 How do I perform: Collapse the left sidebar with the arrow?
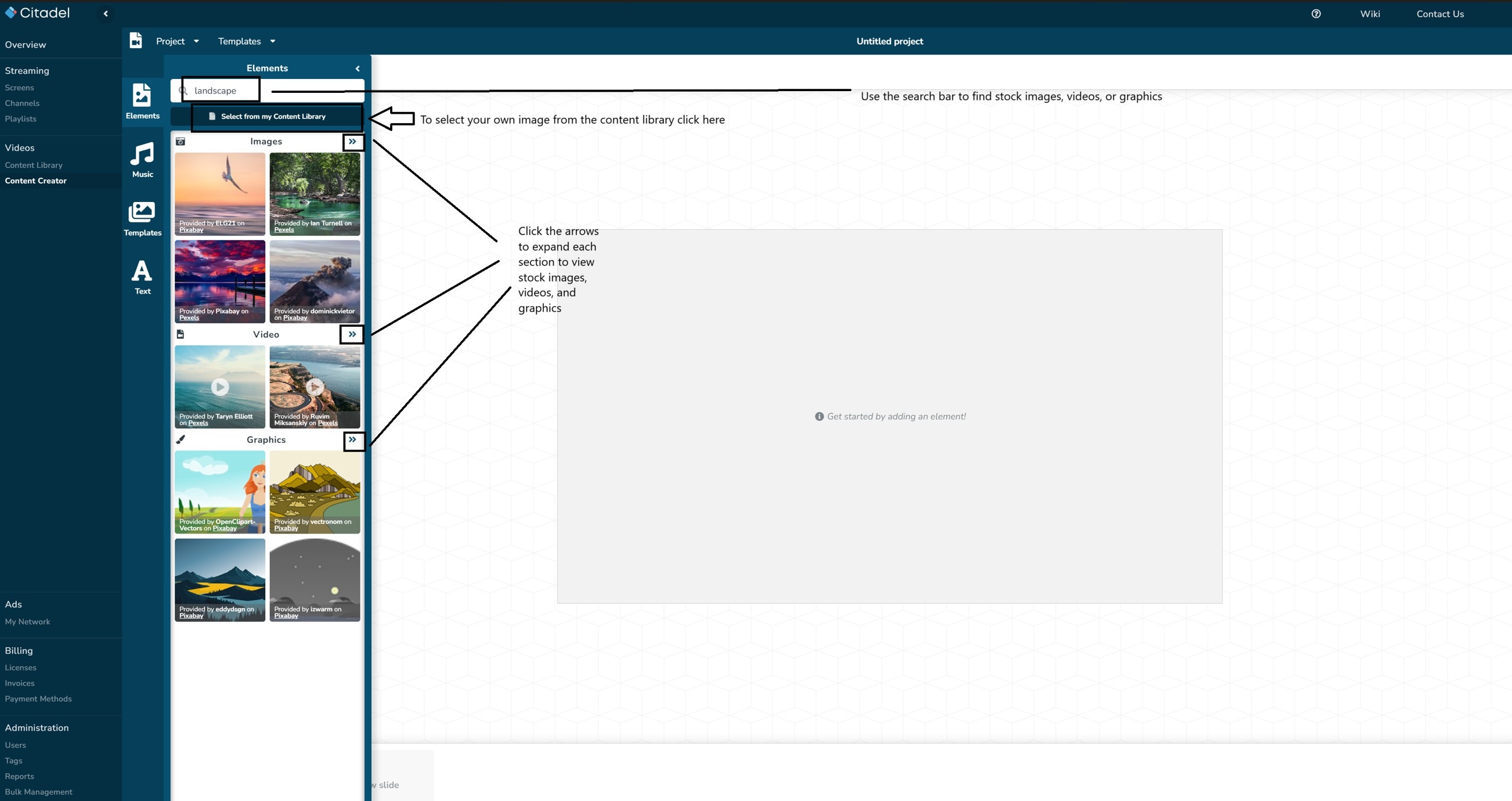(x=106, y=13)
